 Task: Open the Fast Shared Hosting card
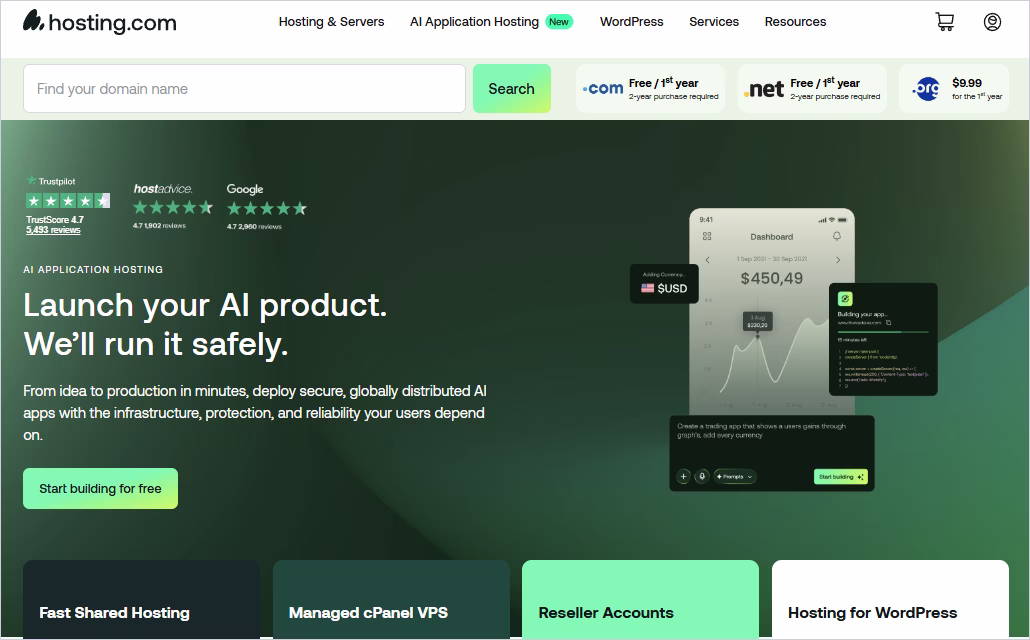pos(141,599)
